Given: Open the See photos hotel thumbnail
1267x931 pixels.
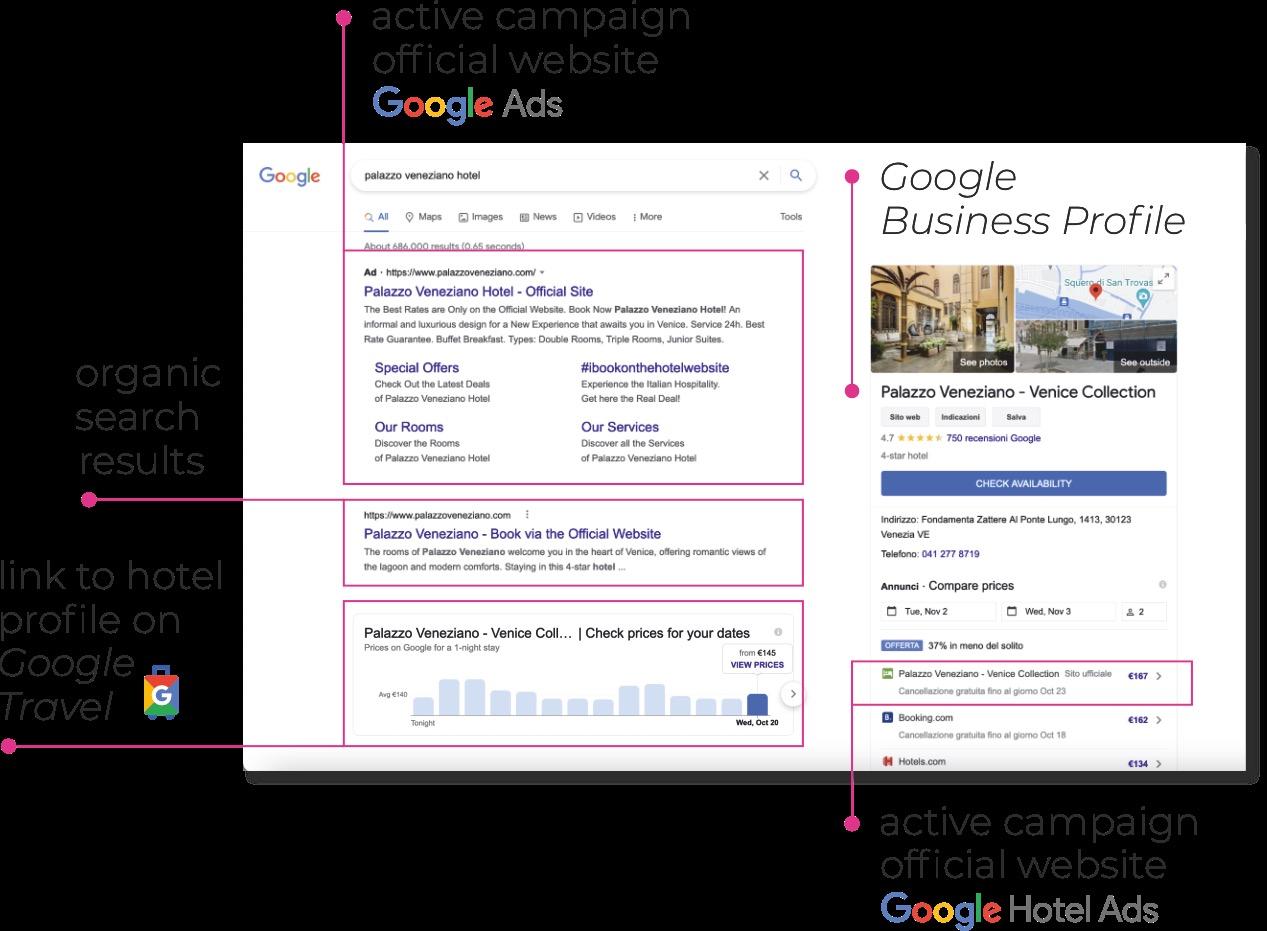Looking at the screenshot, I should point(942,318).
